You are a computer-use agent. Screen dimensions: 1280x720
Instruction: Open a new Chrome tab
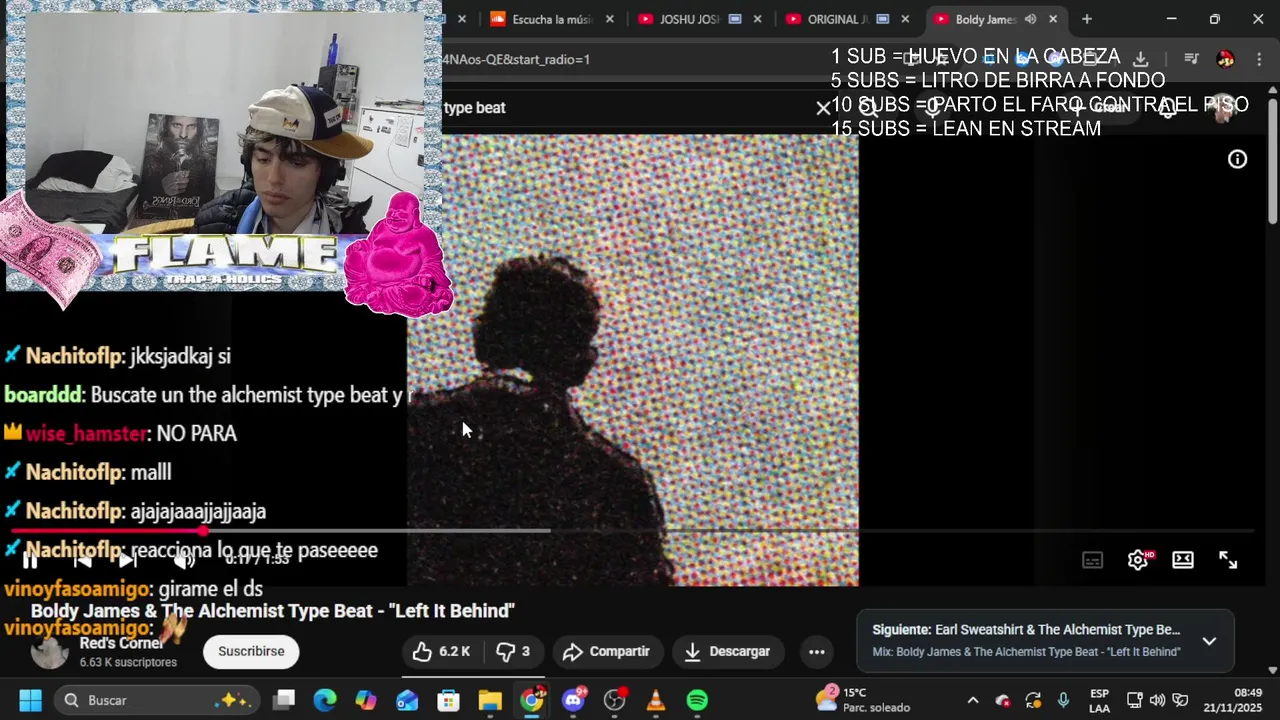pos(1086,19)
